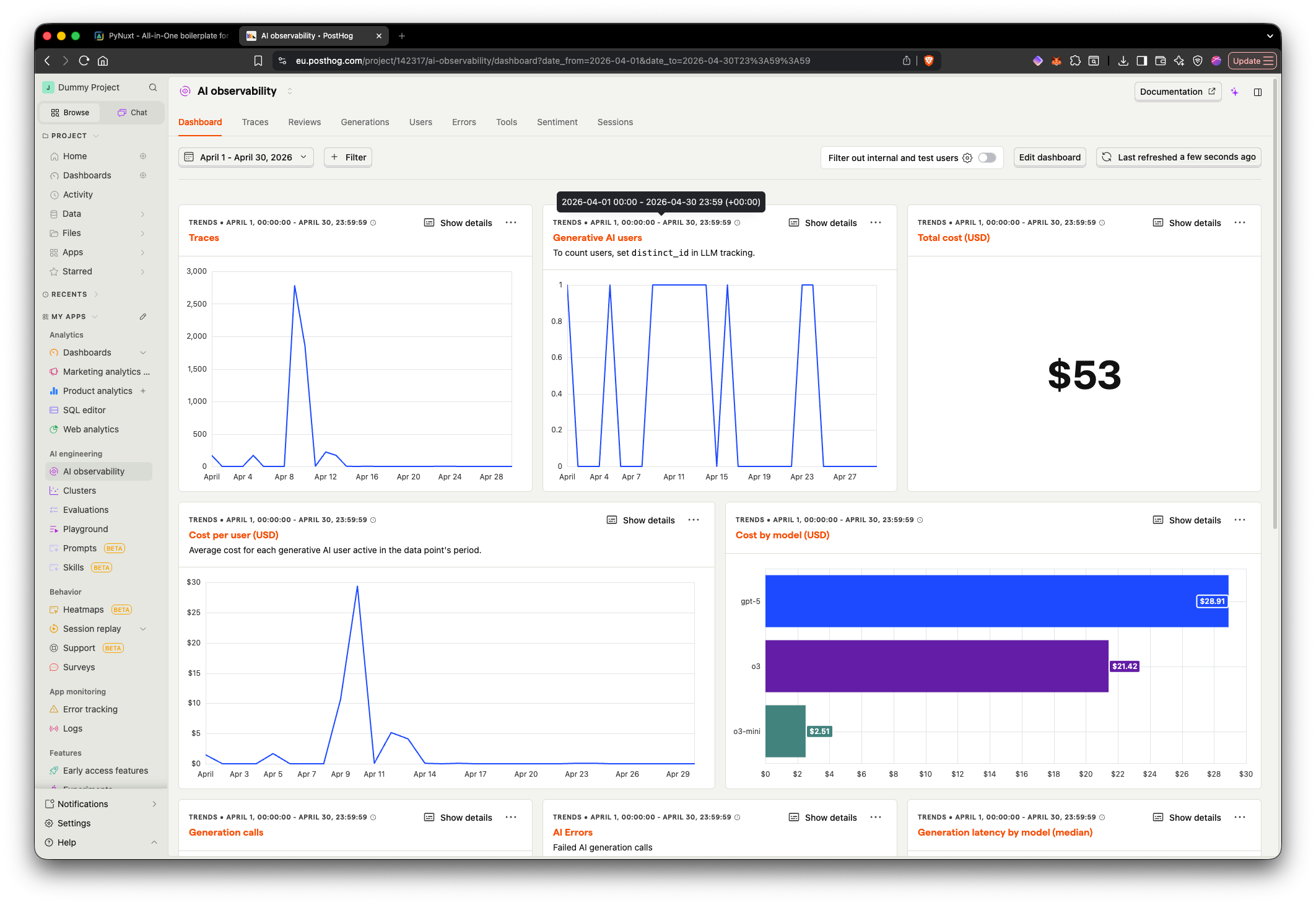Open filter settings gear for internal users
The width and height of the screenshot is (1316, 905).
tap(967, 158)
